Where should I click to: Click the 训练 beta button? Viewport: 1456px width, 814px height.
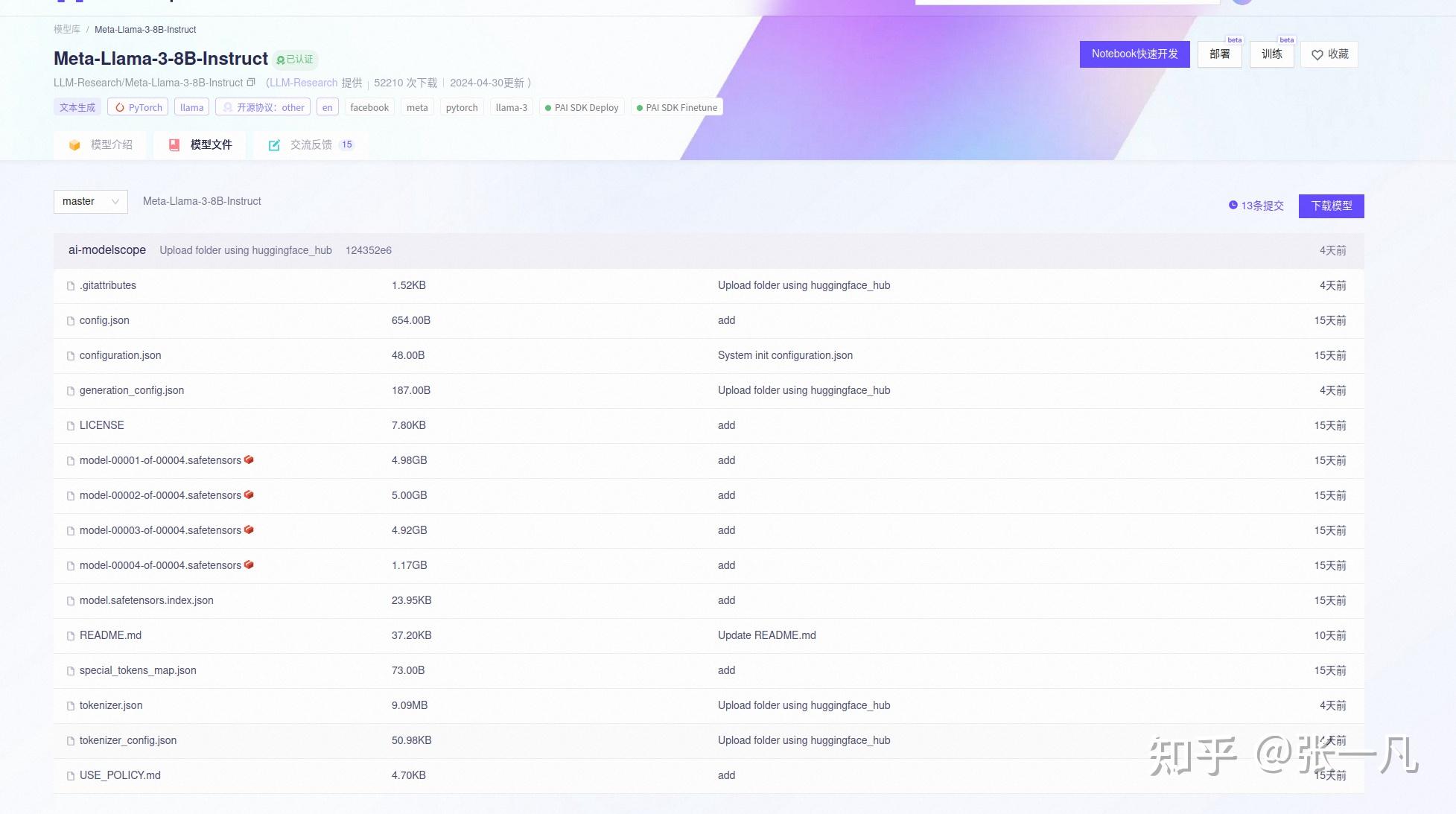(x=1271, y=54)
